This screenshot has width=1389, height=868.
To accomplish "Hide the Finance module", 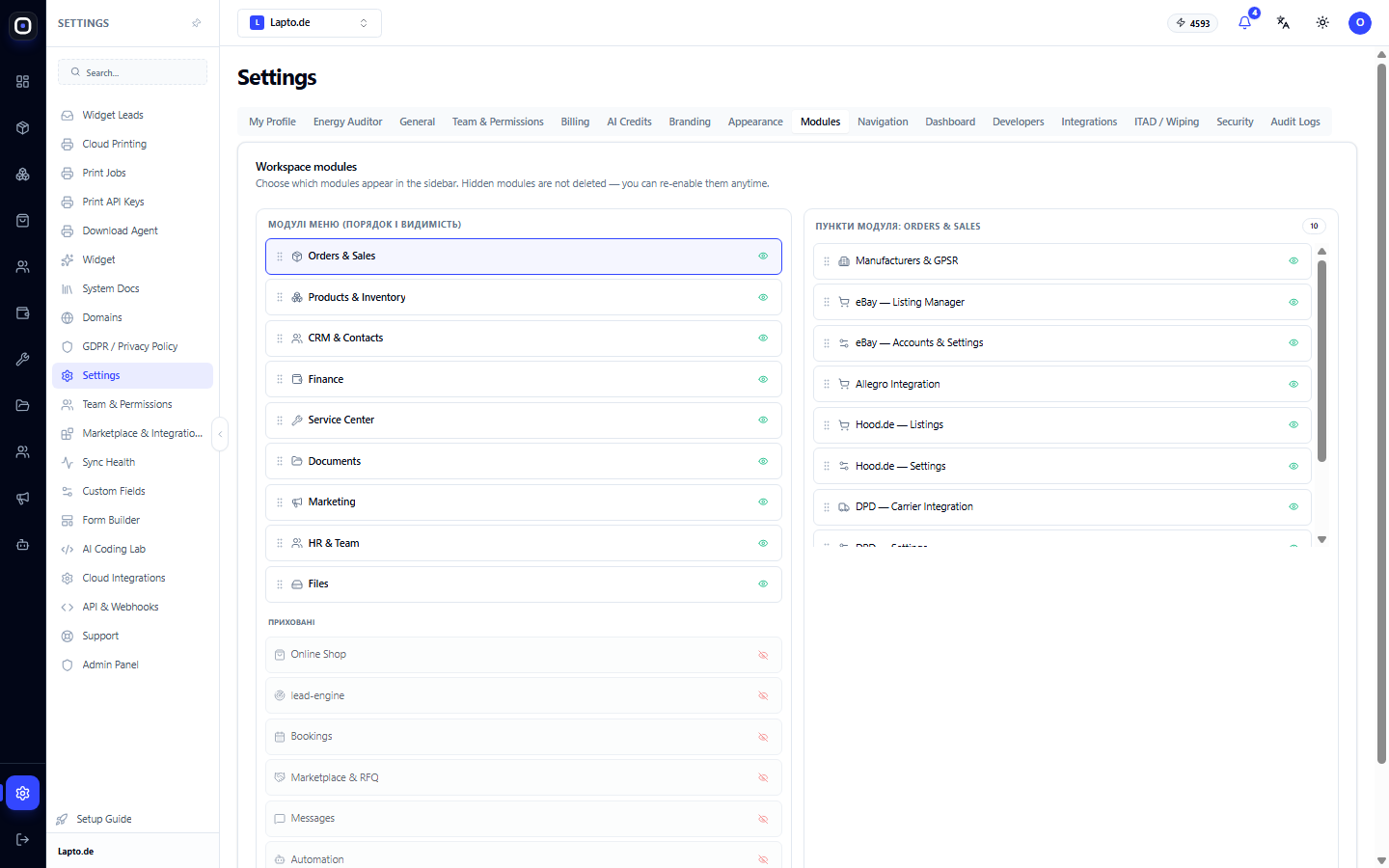I will 763,380.
